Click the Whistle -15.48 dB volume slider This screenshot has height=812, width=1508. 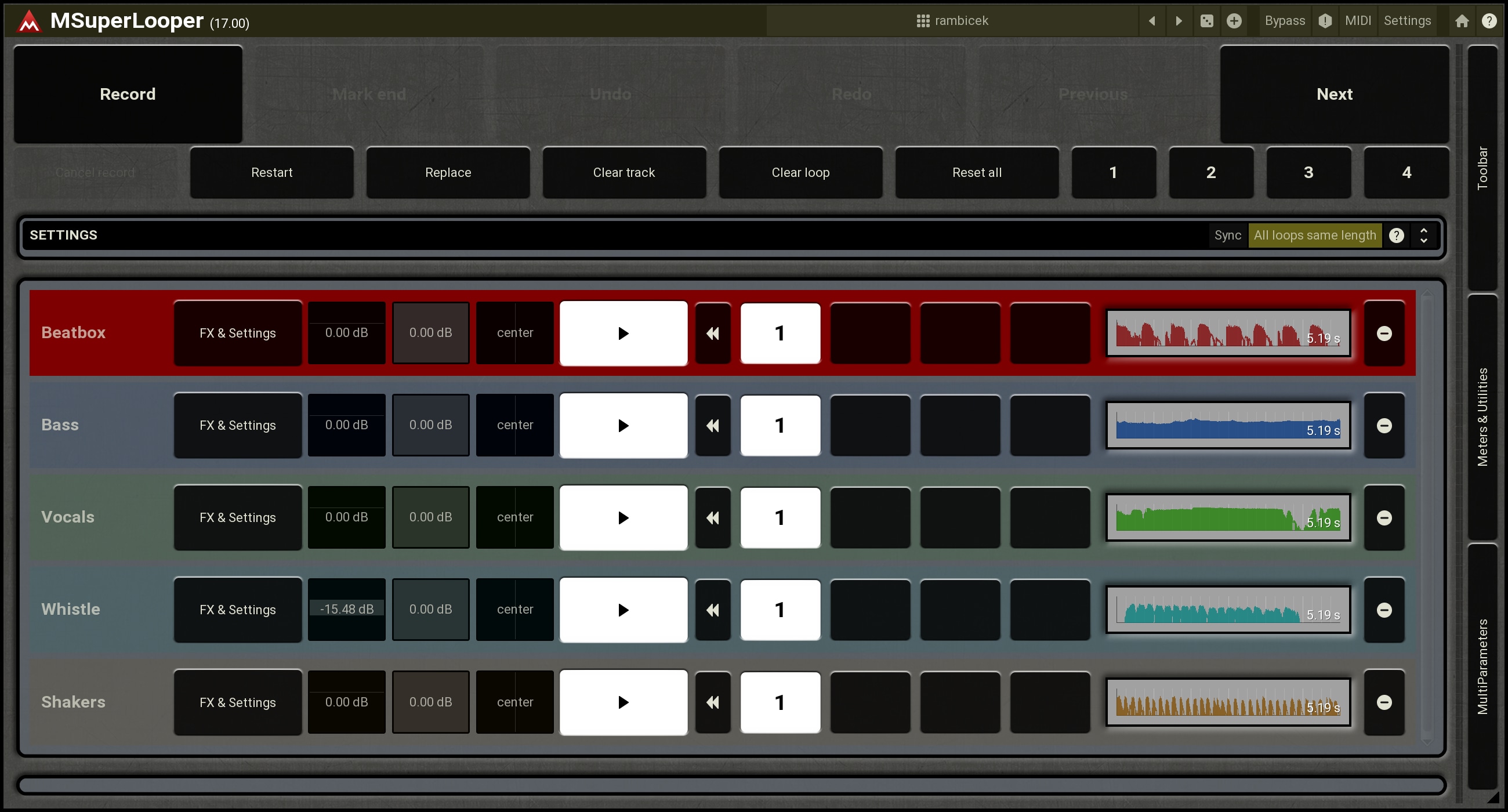[347, 610]
